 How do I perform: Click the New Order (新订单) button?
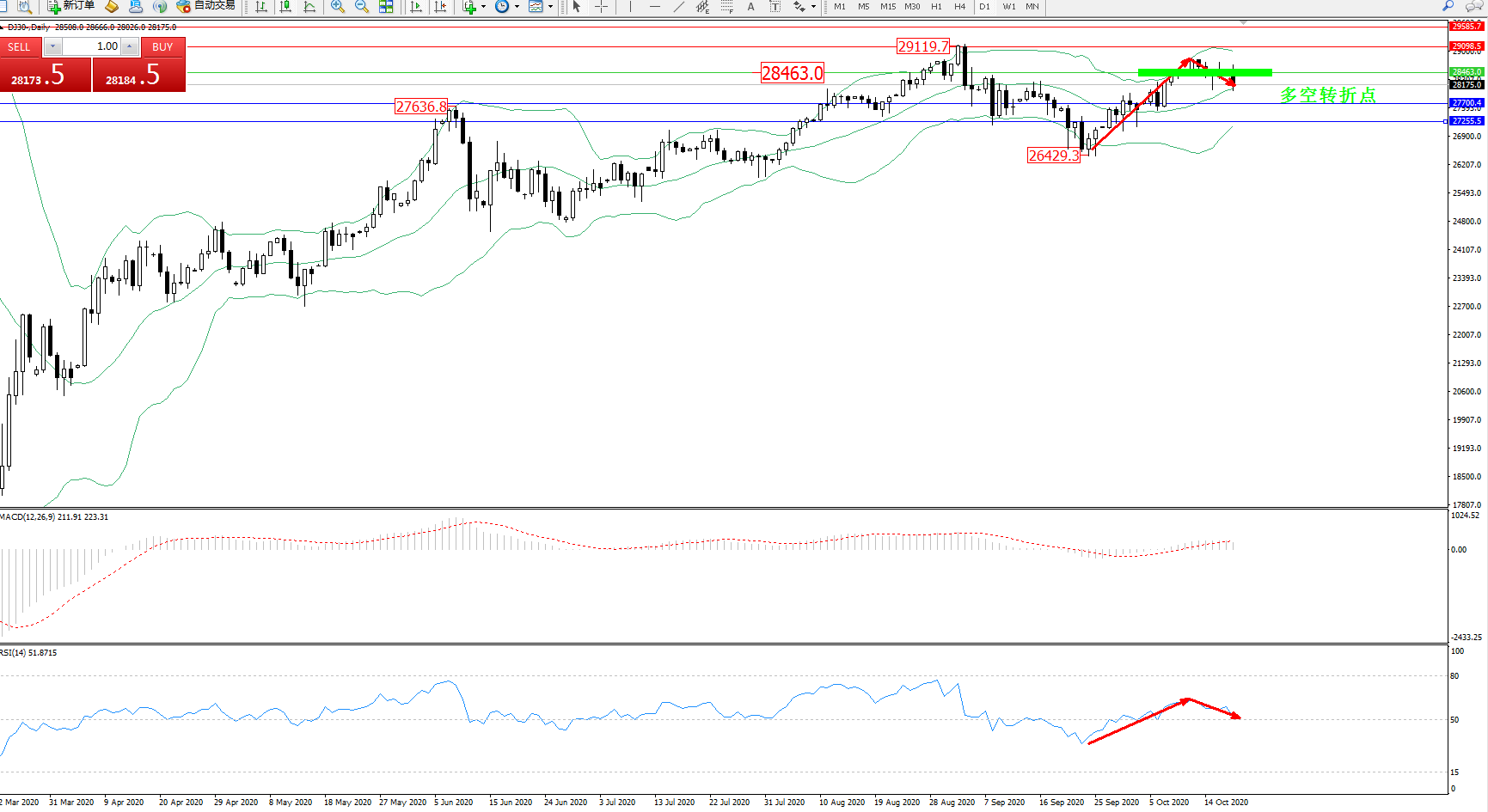(70, 6)
